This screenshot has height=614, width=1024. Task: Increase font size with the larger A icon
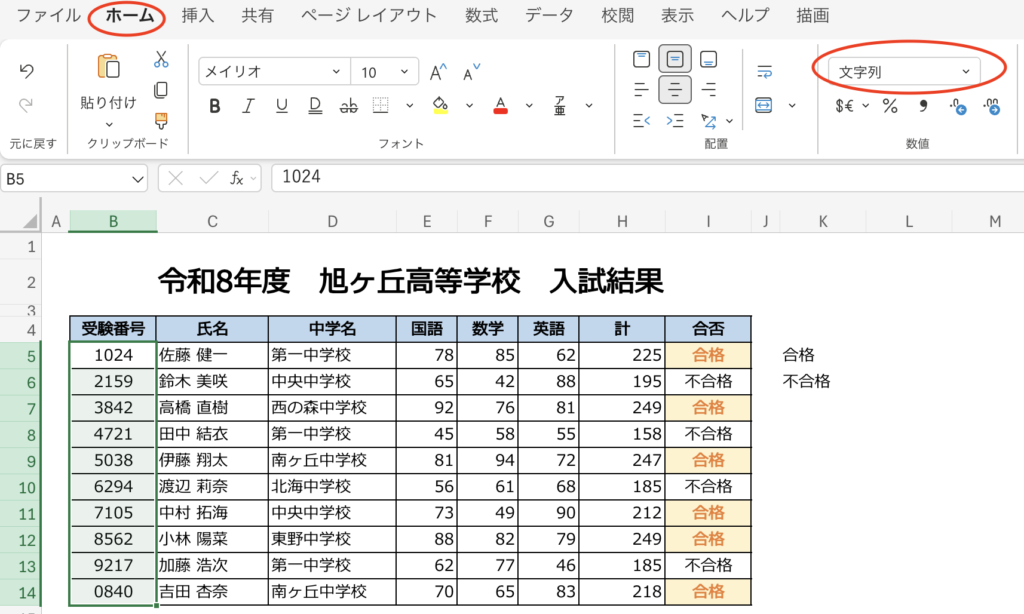pyautogui.click(x=437, y=72)
